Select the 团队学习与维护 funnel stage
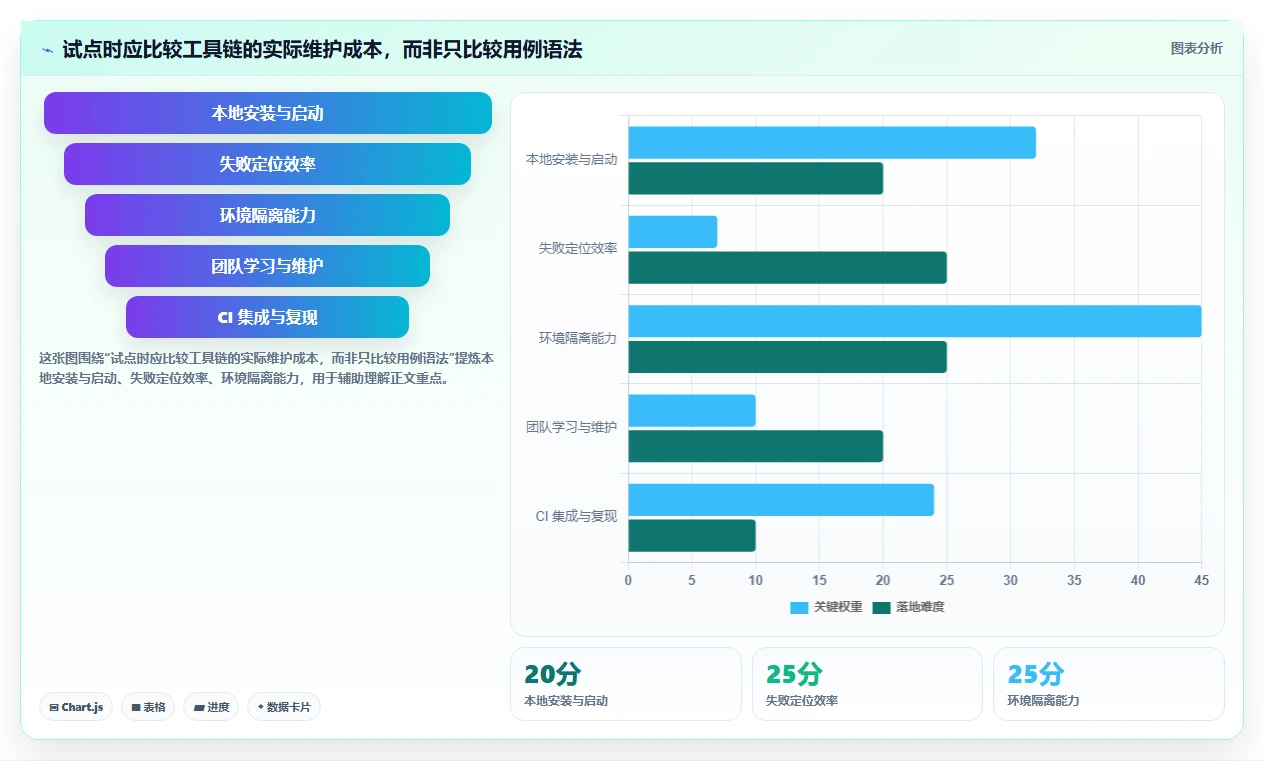 coord(268,266)
